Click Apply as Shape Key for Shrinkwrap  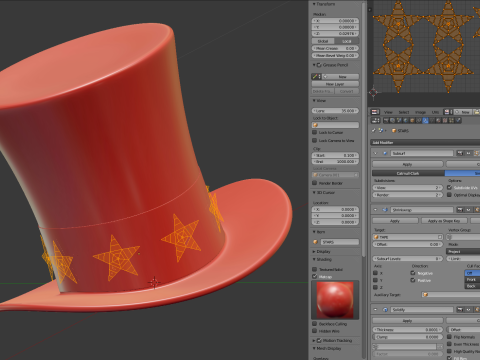[x=444, y=221]
